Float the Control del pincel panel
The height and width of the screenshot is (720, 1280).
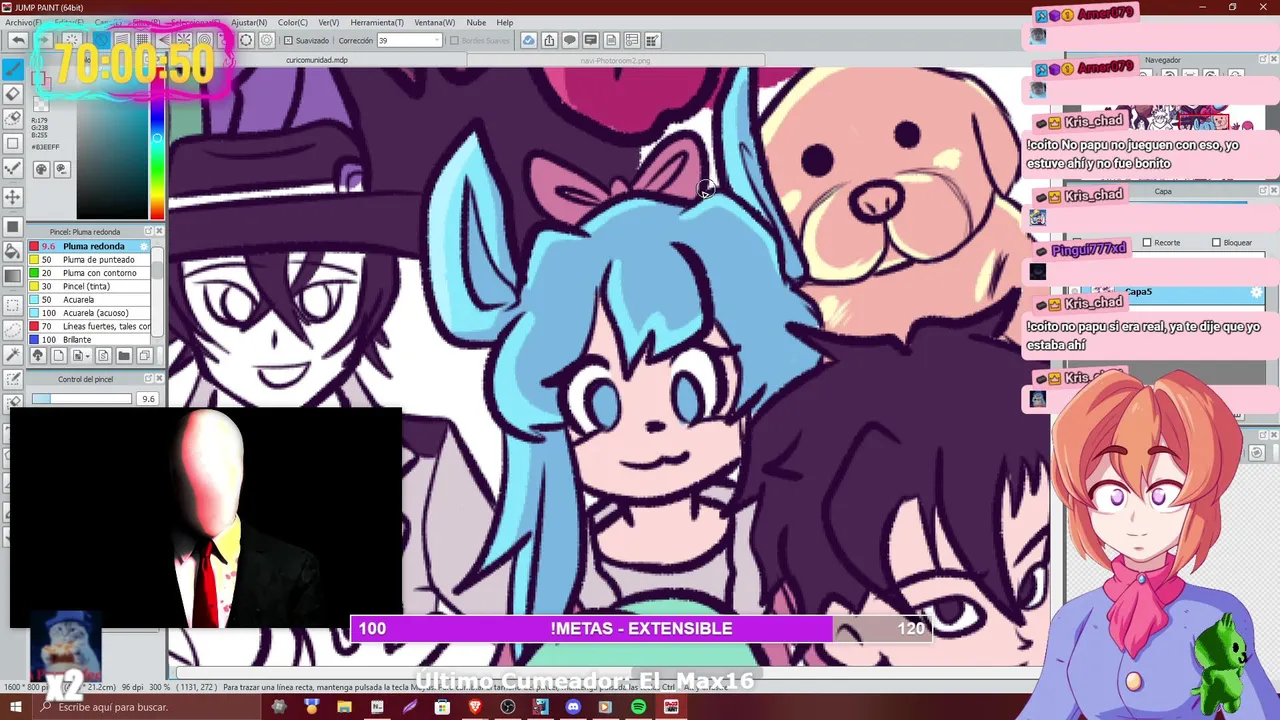(148, 379)
